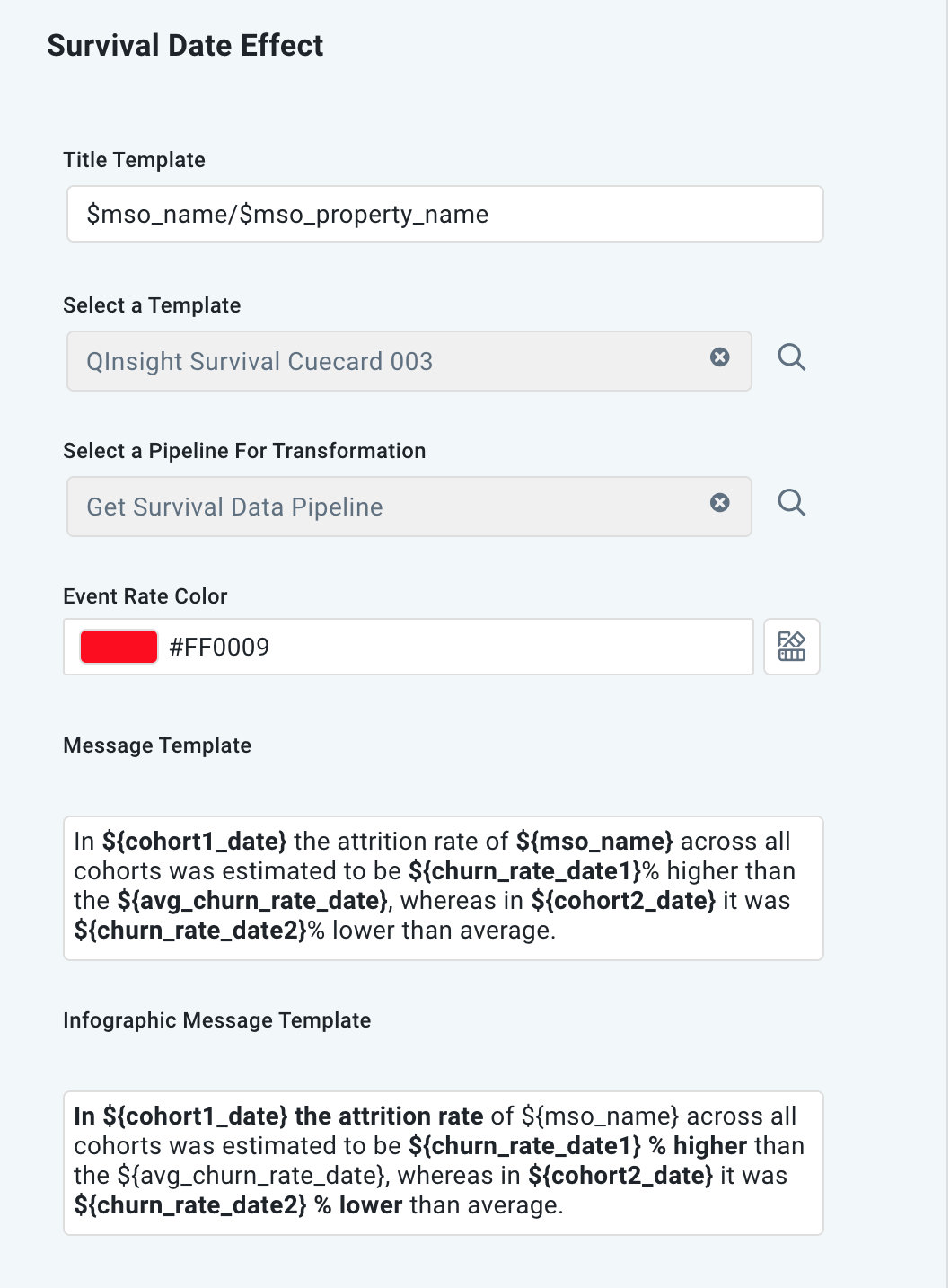Click the Event Rate Color label

145,595
